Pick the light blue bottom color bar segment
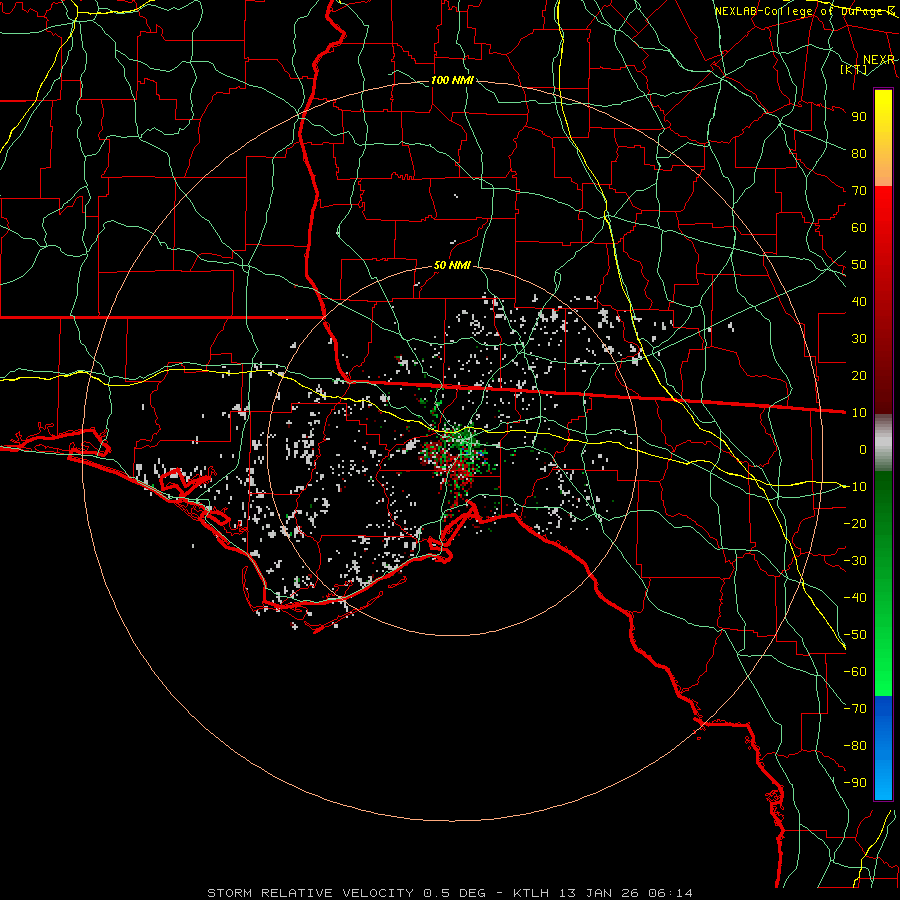The height and width of the screenshot is (900, 900). 883,781
